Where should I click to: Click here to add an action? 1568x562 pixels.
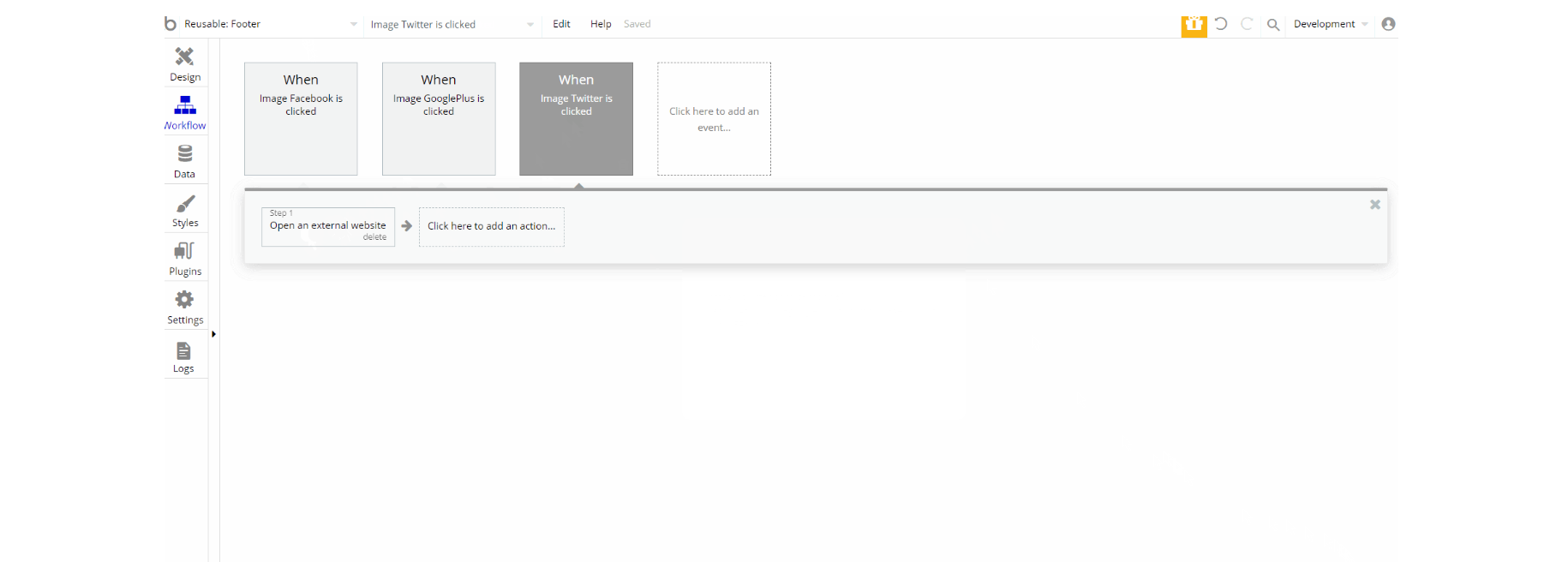[x=492, y=227]
